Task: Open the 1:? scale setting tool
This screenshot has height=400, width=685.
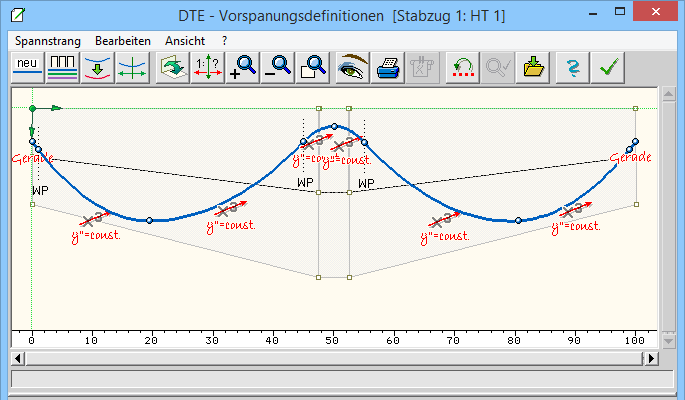Action: coord(208,68)
